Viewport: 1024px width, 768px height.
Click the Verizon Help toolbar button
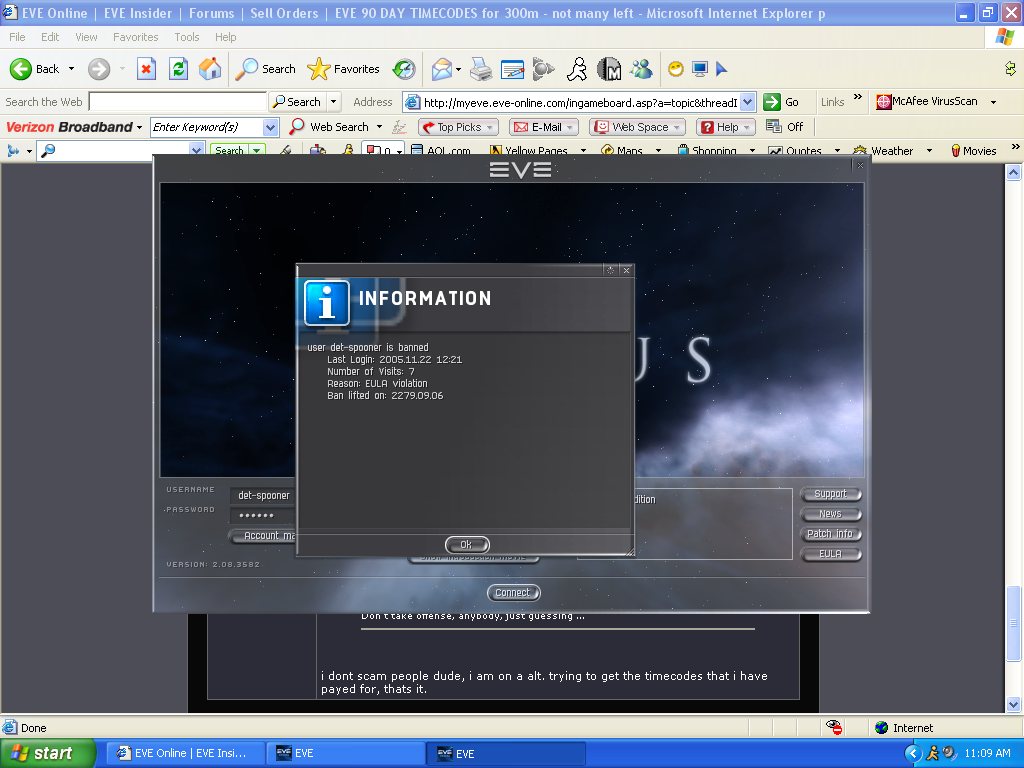[725, 127]
